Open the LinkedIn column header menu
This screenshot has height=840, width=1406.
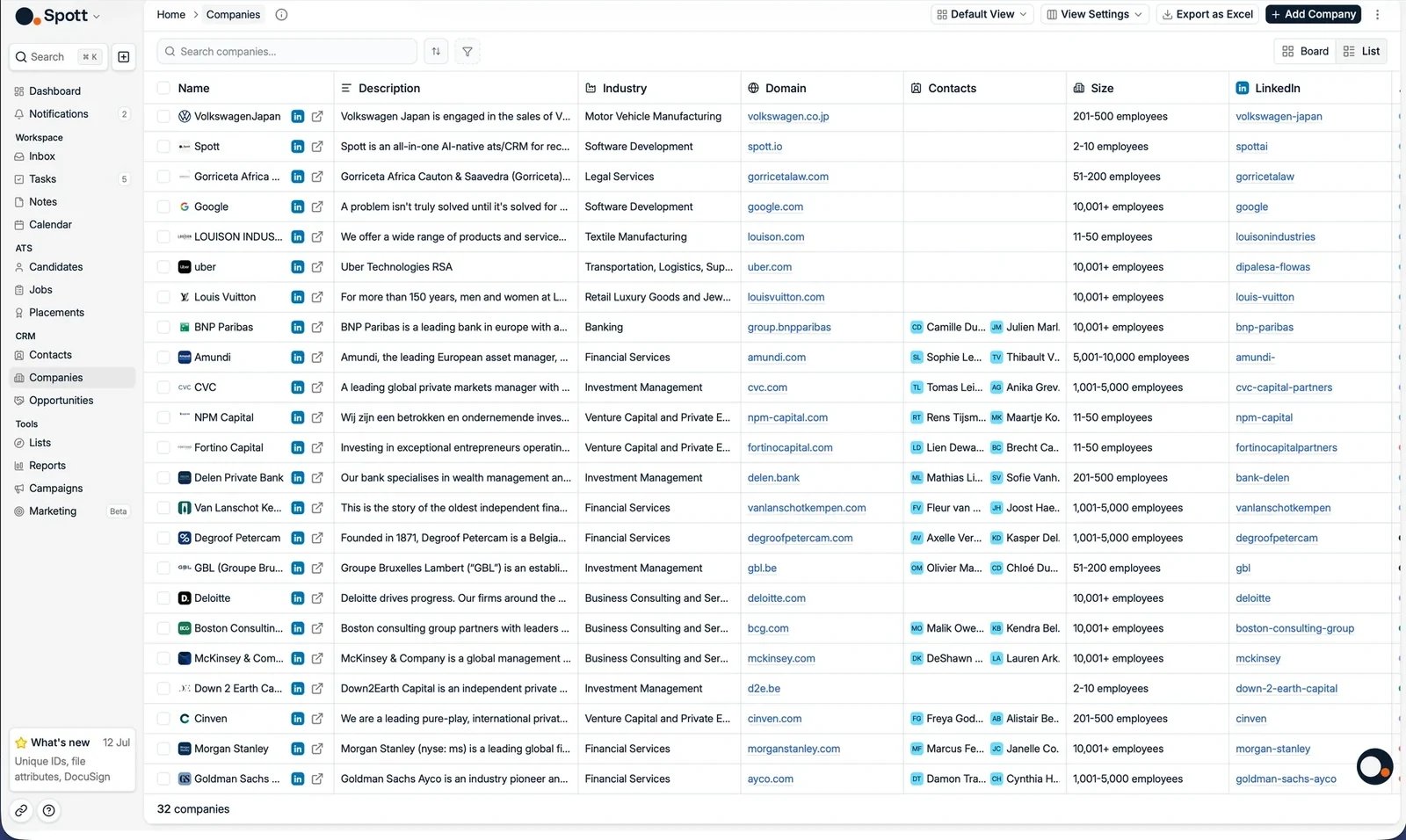coord(1309,88)
